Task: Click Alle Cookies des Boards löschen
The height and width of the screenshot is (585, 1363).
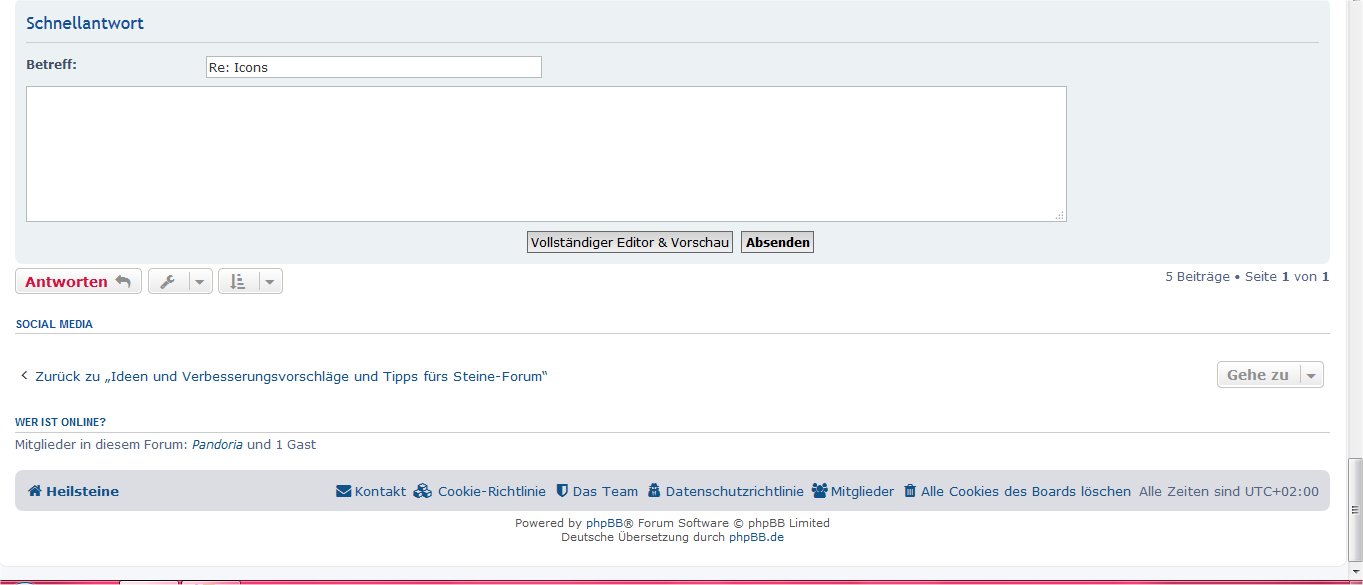Action: pyautogui.click(x=1017, y=491)
